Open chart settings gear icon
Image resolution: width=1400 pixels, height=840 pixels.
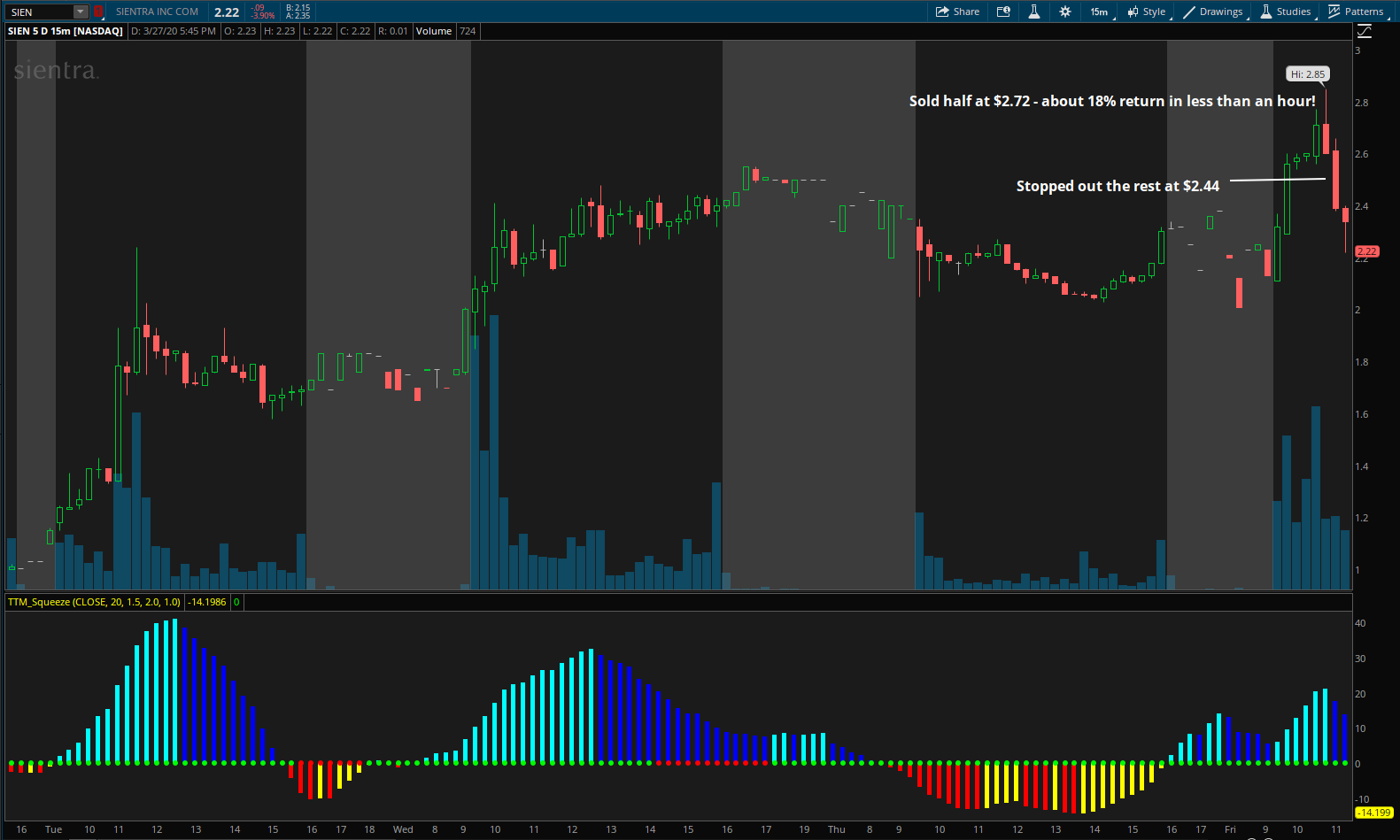[1065, 12]
